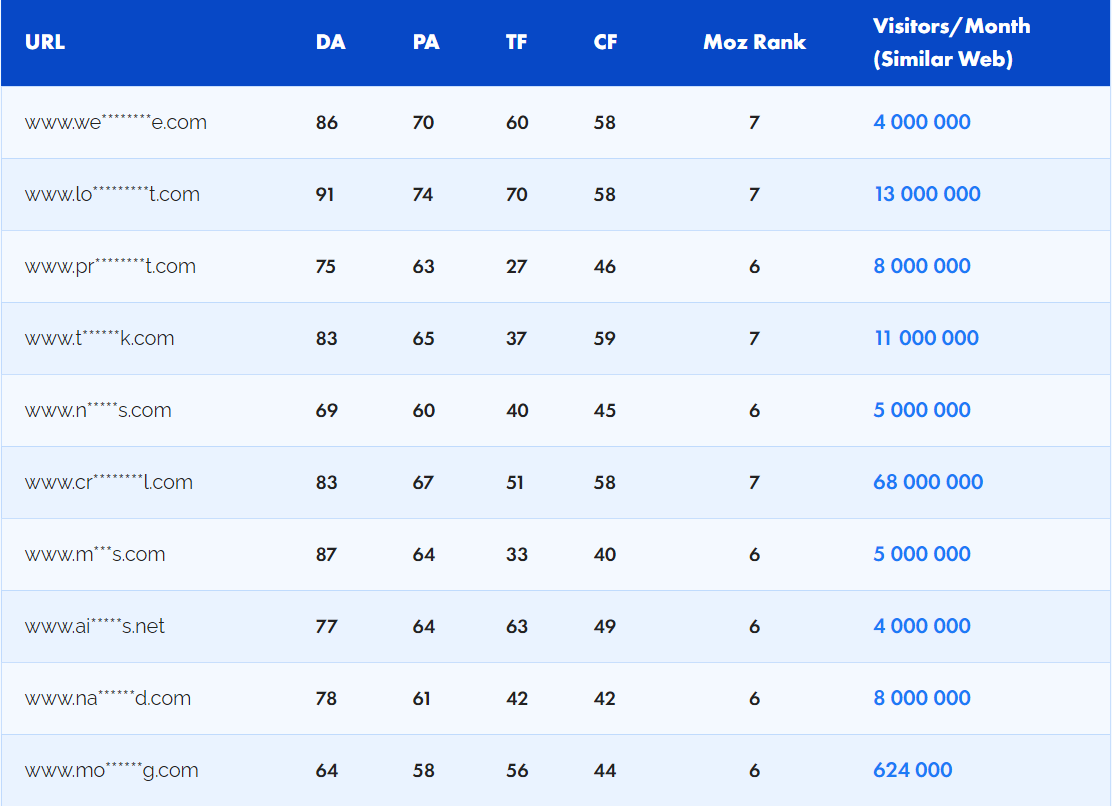Click the TF column header
The image size is (1112, 806).
516,42
